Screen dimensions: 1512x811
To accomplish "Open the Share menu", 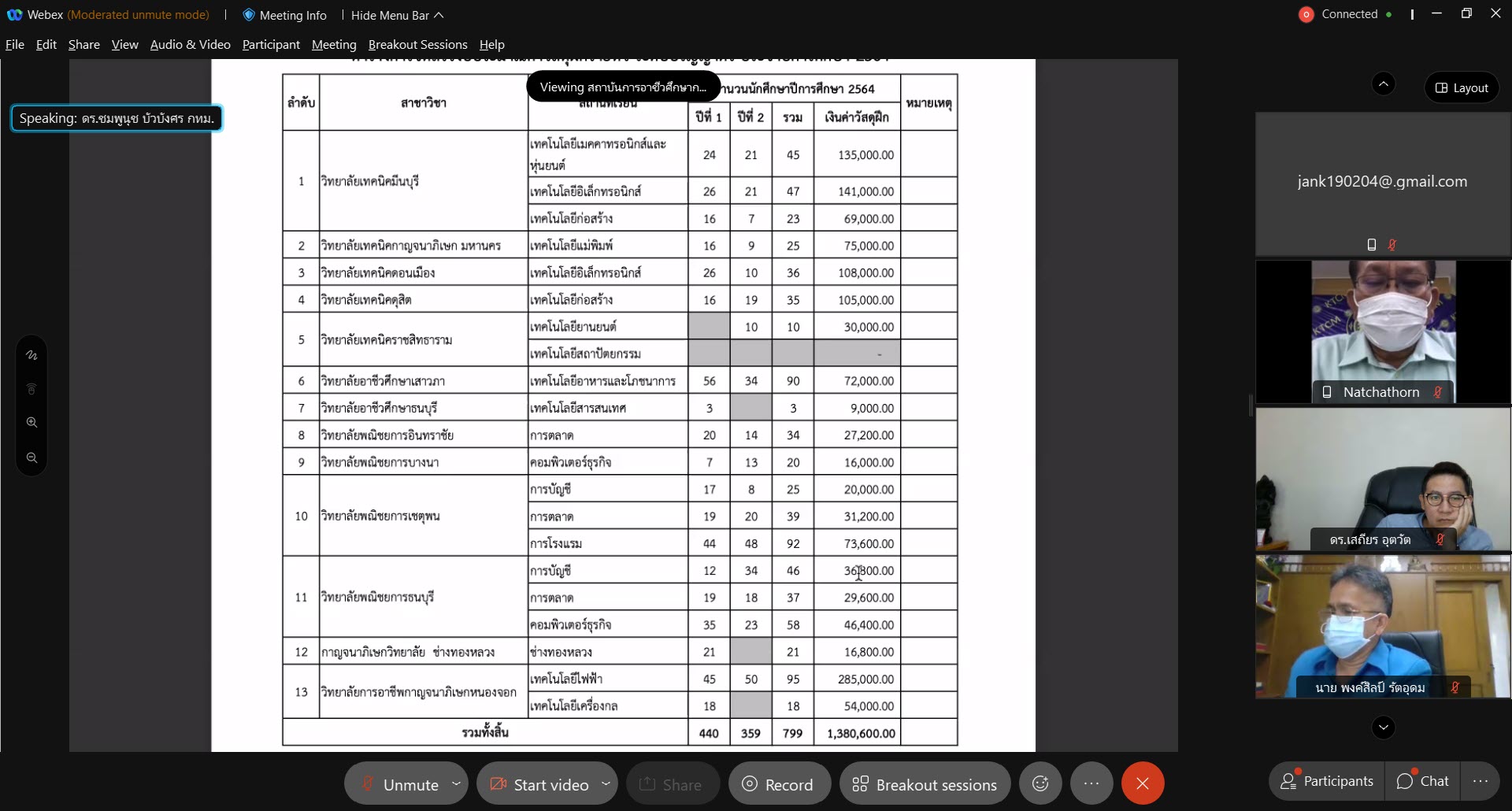I will click(x=84, y=45).
